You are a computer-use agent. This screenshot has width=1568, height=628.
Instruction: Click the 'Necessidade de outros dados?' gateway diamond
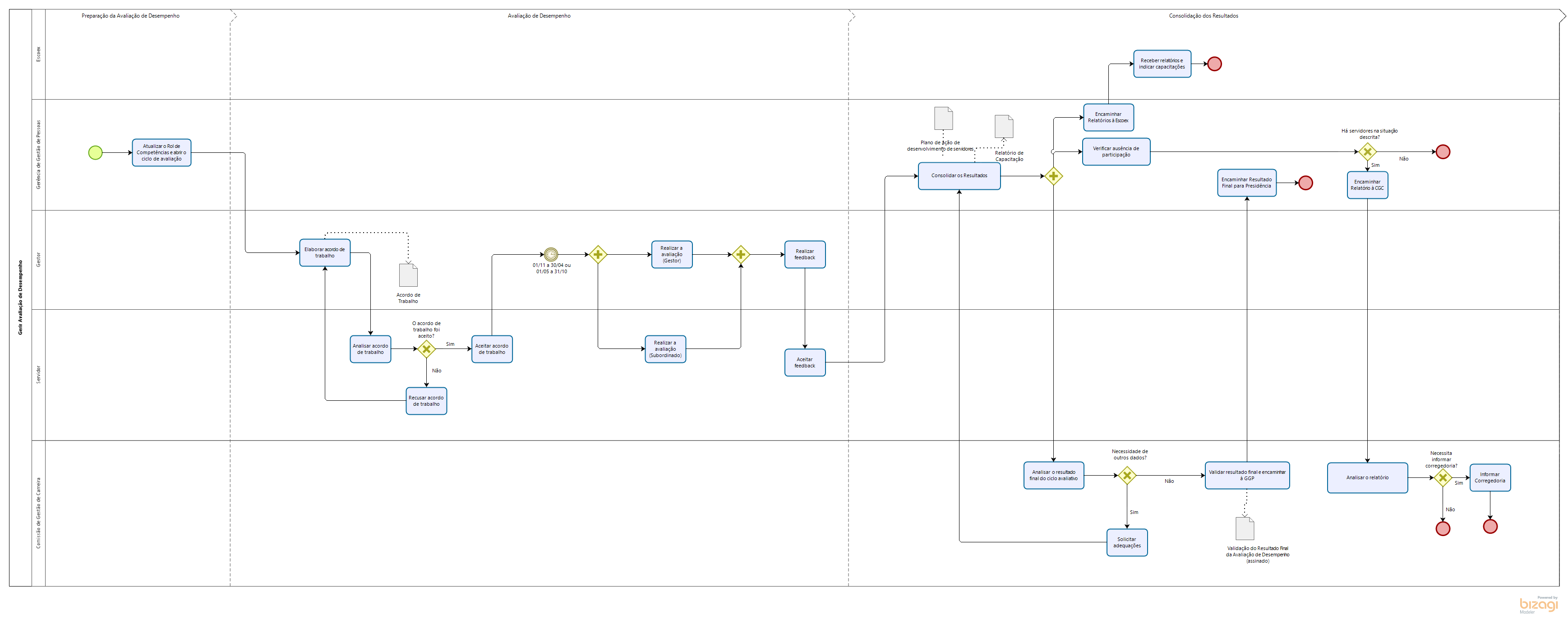pyautogui.click(x=1127, y=475)
